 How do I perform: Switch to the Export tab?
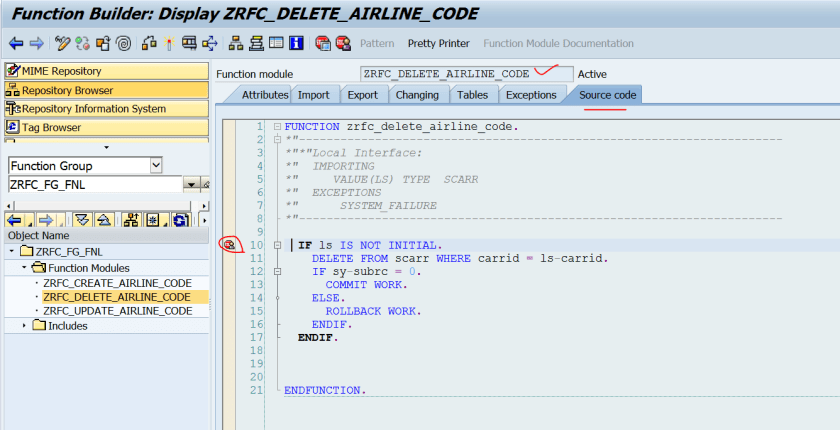pos(363,95)
